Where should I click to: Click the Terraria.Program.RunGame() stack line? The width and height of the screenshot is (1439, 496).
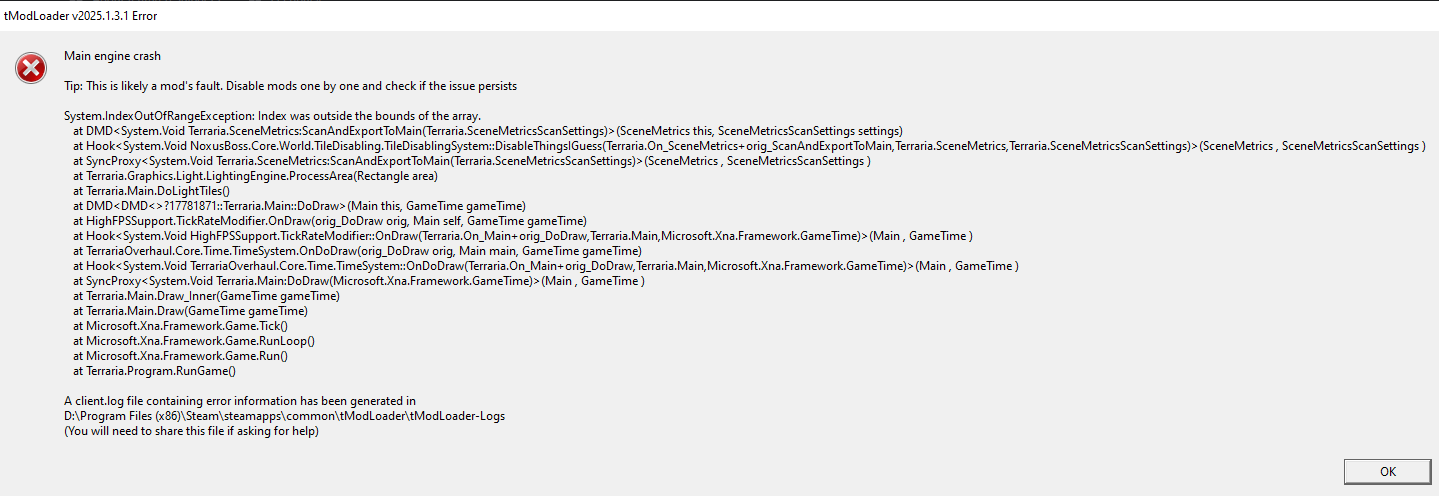(x=154, y=371)
